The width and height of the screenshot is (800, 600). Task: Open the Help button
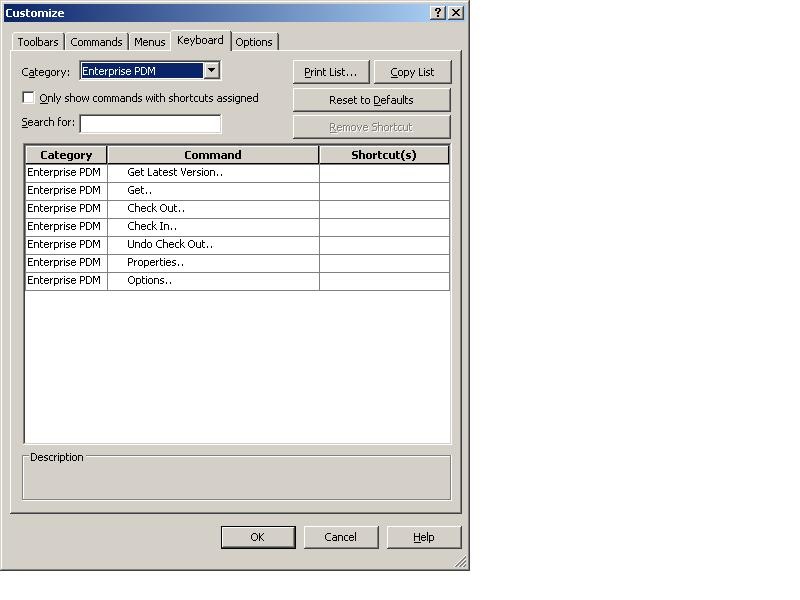point(423,537)
